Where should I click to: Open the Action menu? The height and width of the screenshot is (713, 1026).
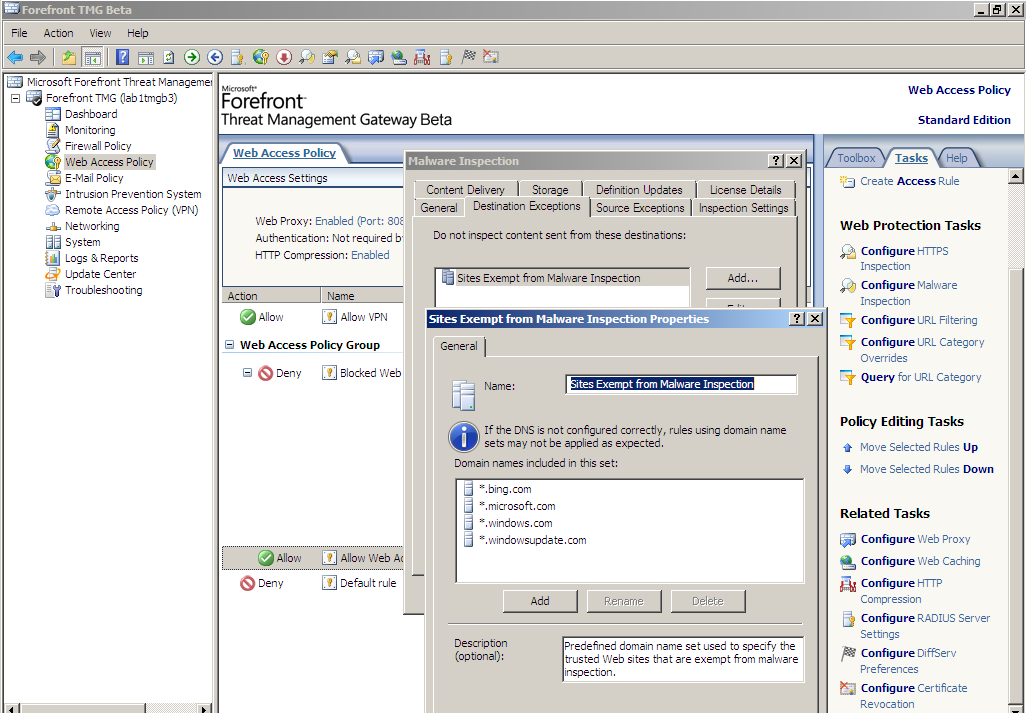[x=58, y=33]
